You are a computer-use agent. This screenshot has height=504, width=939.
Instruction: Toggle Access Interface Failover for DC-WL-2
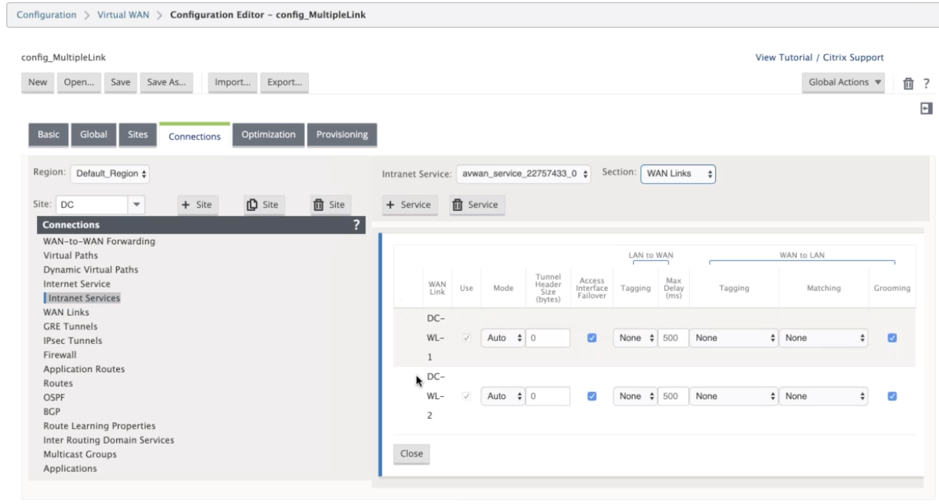592,396
